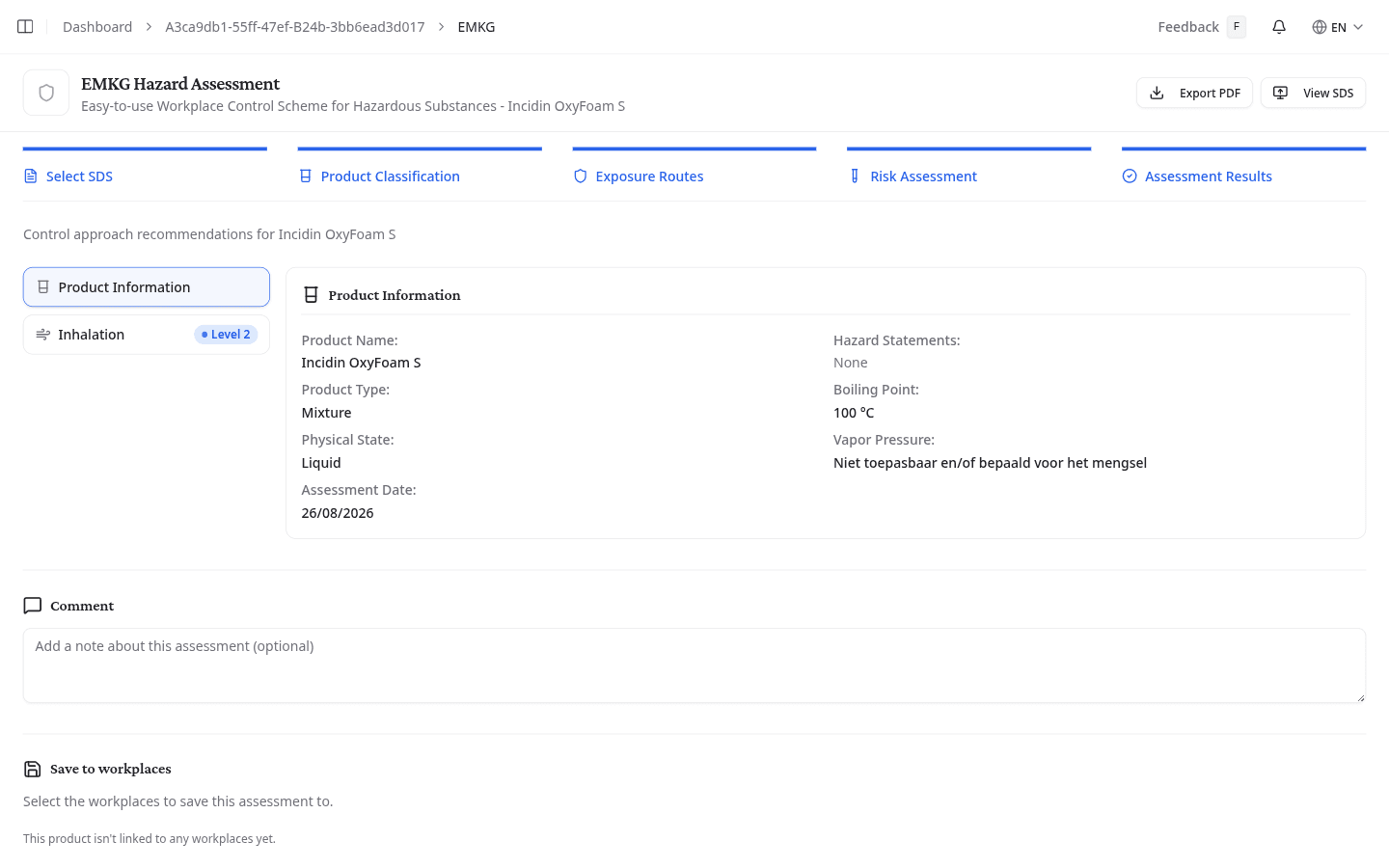Toggle the sidebar panel icon
The image size is (1389, 868).
click(x=25, y=27)
